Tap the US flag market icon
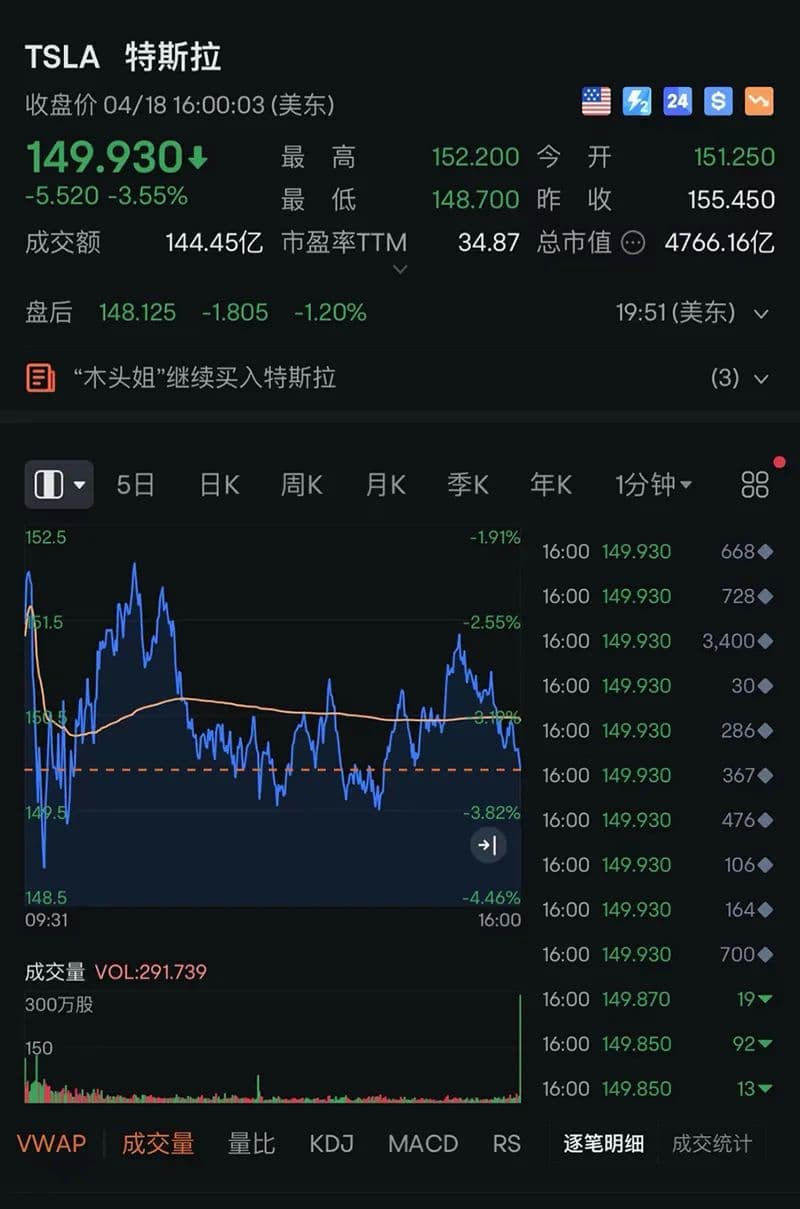 pos(596,101)
